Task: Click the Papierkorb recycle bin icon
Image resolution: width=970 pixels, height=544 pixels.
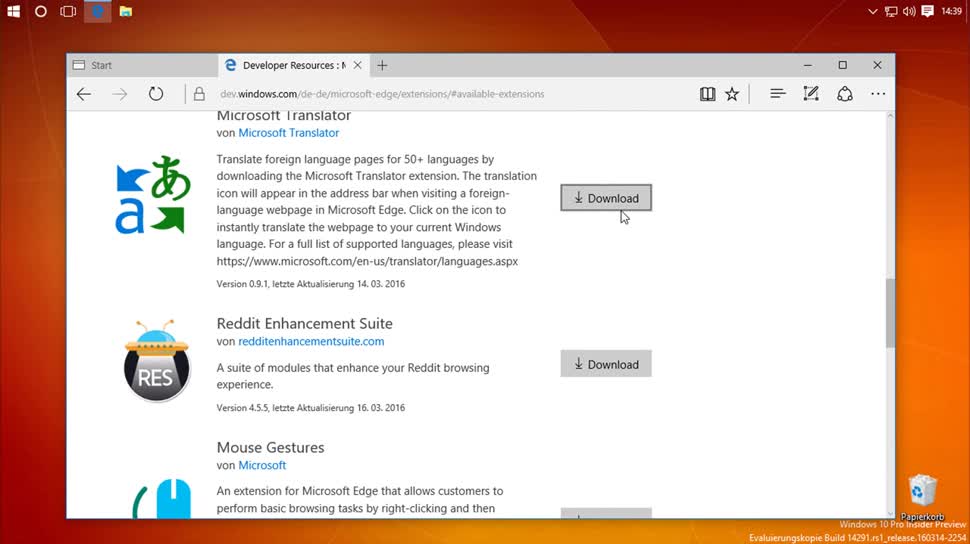Action: tap(922, 497)
